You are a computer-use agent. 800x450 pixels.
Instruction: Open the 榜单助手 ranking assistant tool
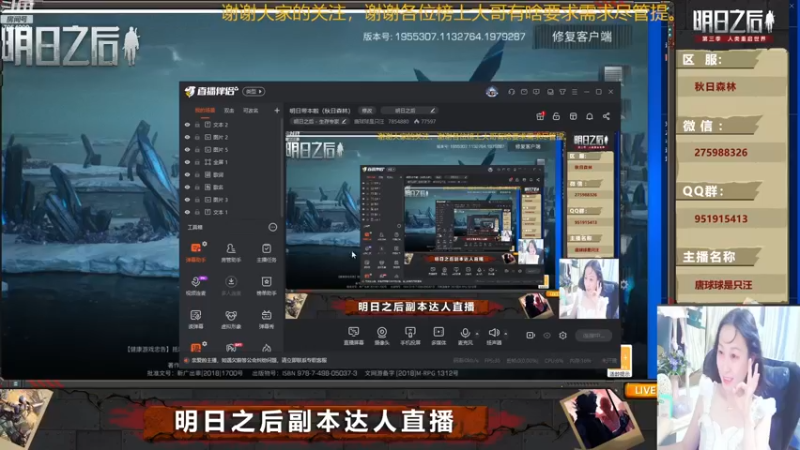(x=266, y=285)
